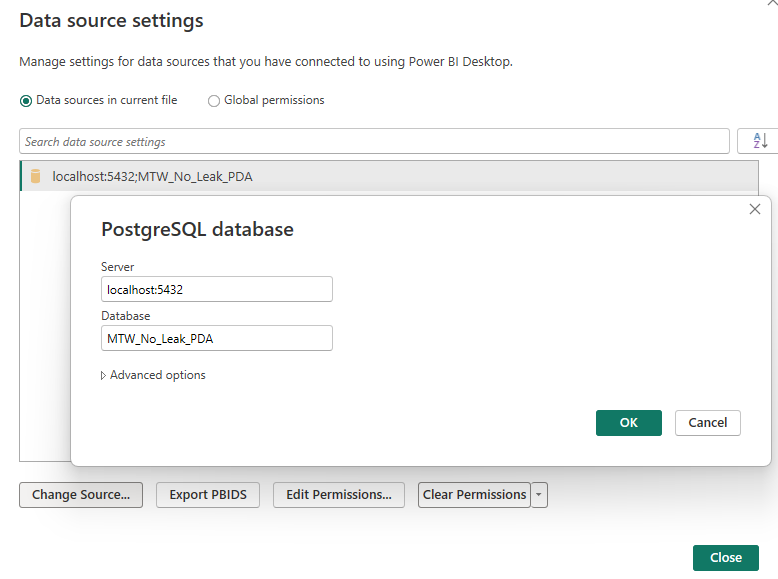This screenshot has width=778, height=579.
Task: Open the Clear Permissions dropdown arrow
Action: tap(539, 495)
